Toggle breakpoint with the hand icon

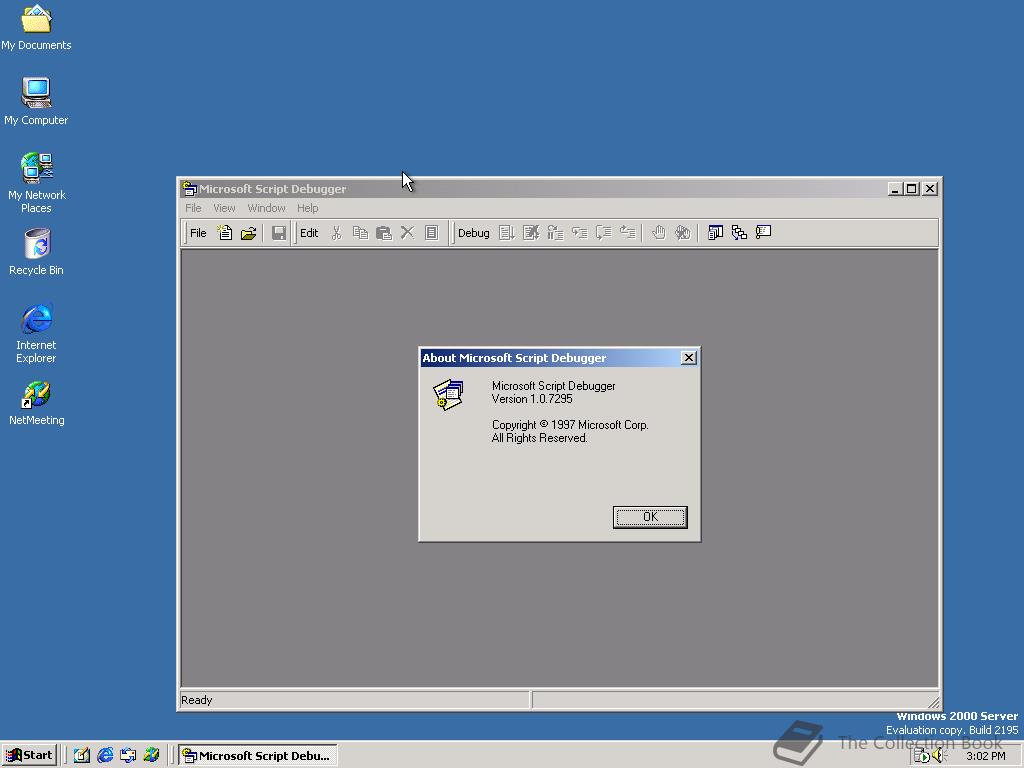pos(658,232)
